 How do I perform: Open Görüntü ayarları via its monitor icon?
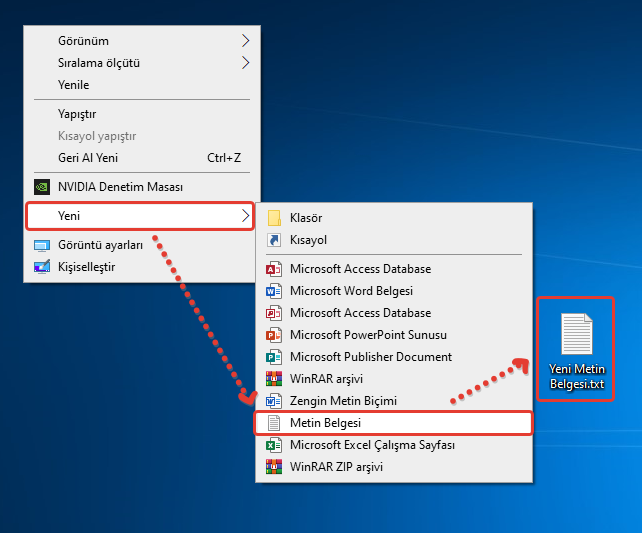pos(42,245)
